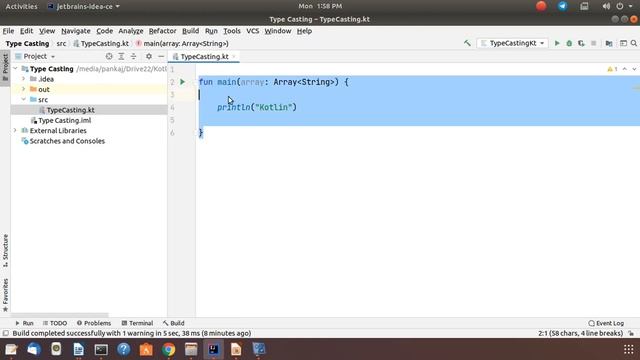Launch Google Chrome from the dock
The height and width of the screenshot is (360, 640).
[169, 349]
